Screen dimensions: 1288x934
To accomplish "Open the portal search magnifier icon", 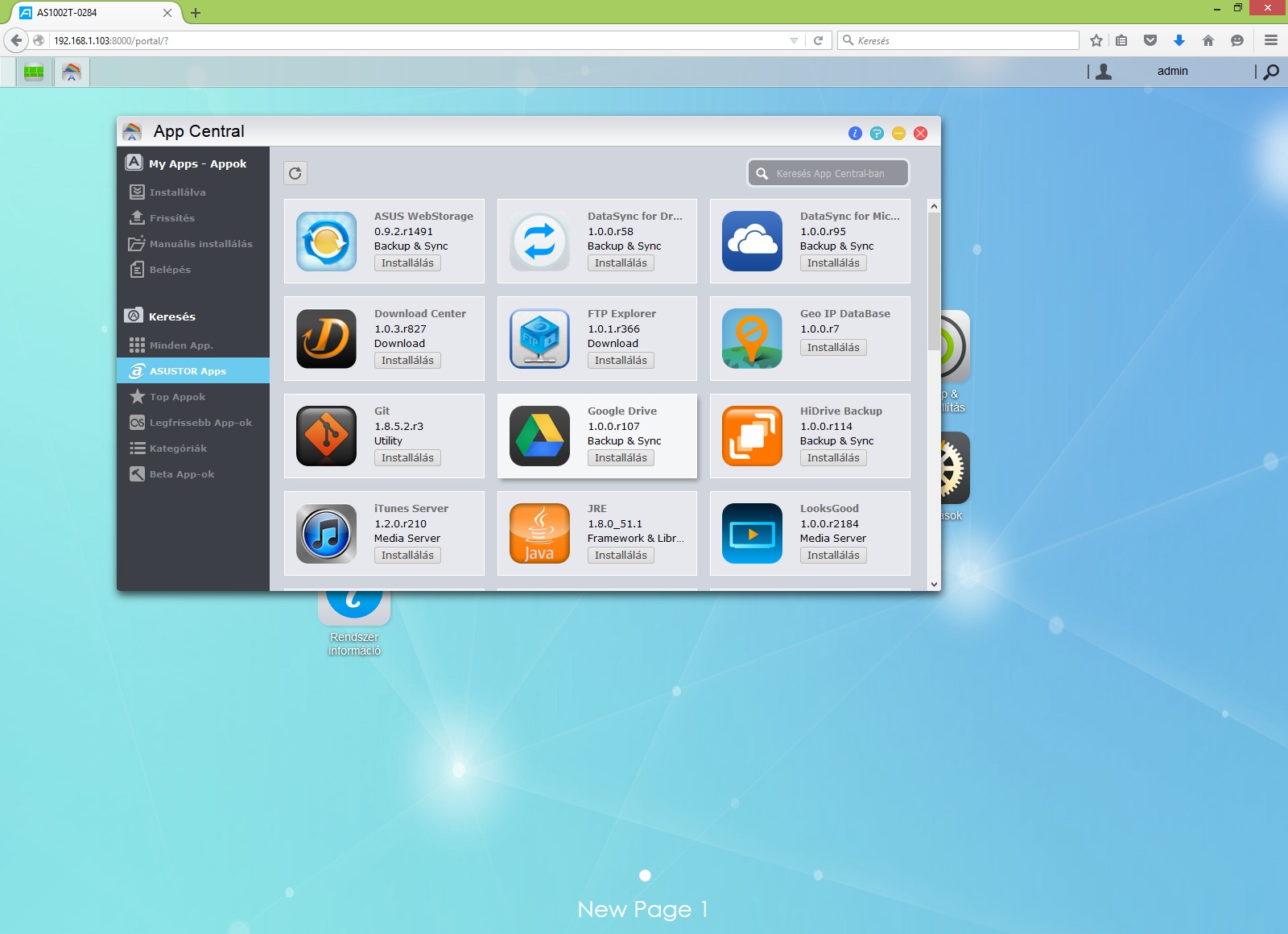I will [x=1271, y=72].
